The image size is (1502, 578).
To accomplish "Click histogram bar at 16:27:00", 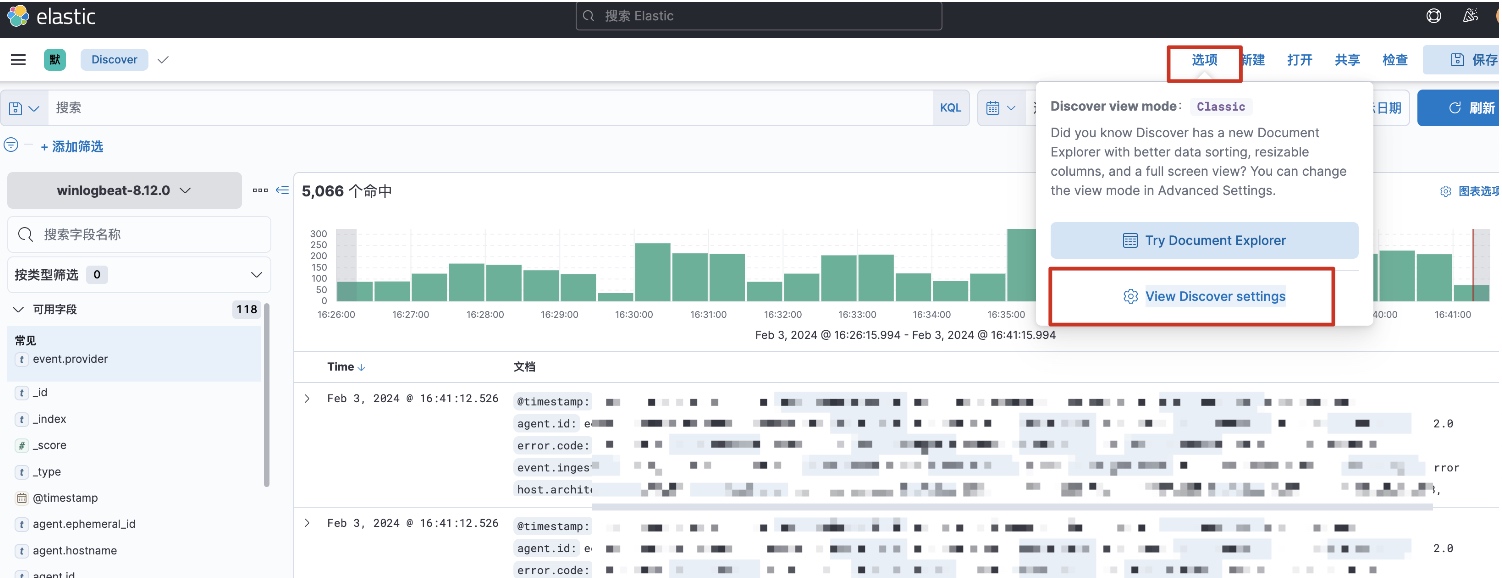I will (429, 287).
